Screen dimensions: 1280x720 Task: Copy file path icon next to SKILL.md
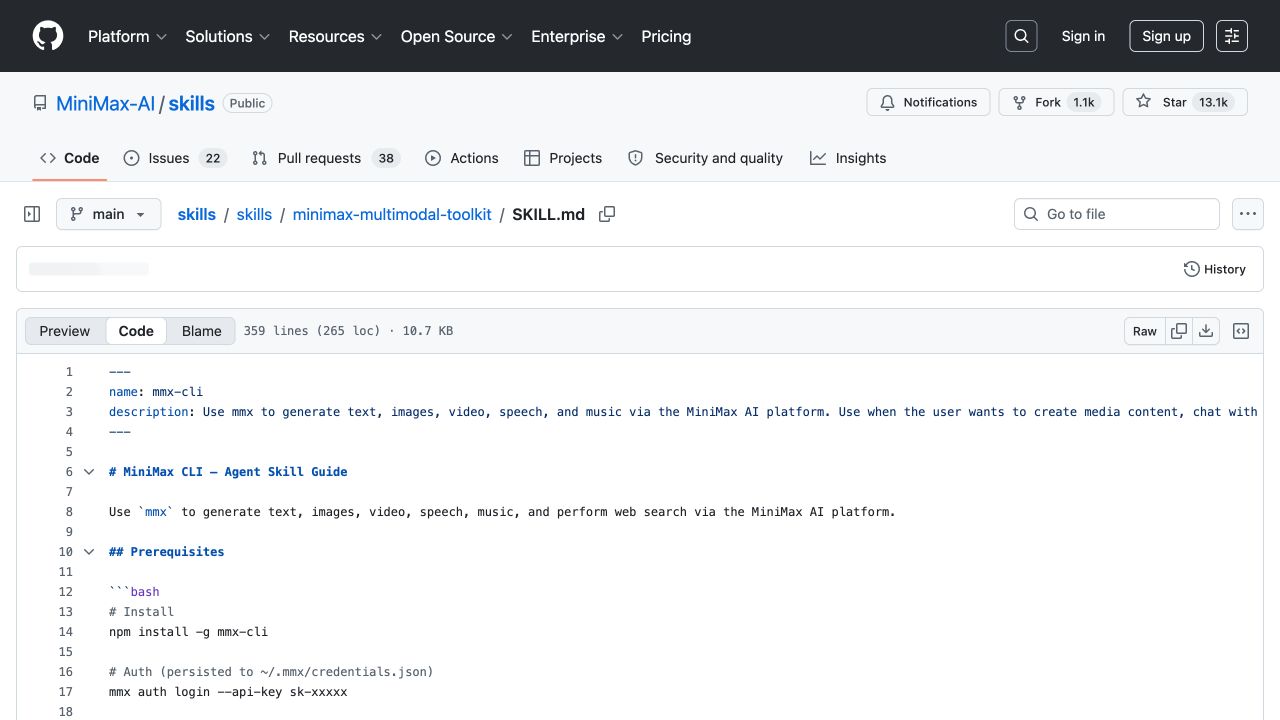[607, 214]
